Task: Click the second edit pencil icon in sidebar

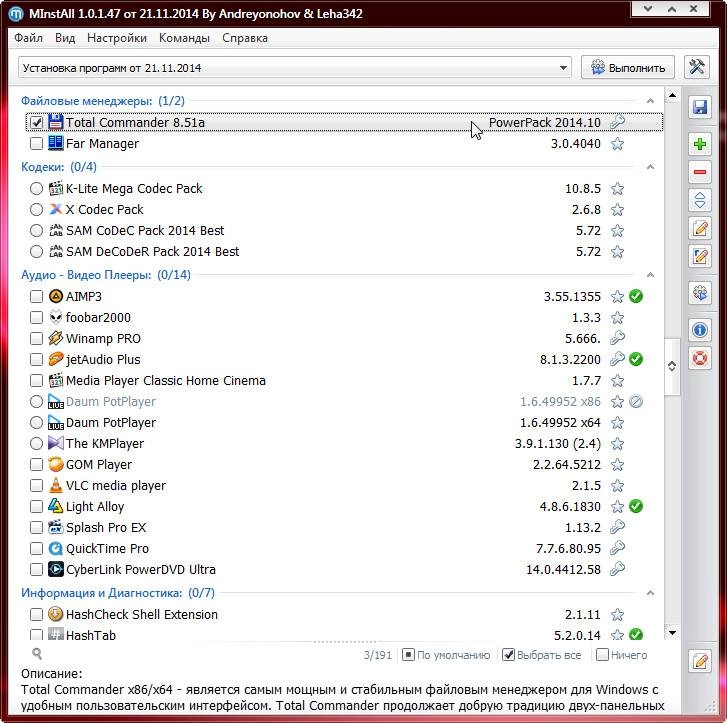Action: [x=700, y=256]
